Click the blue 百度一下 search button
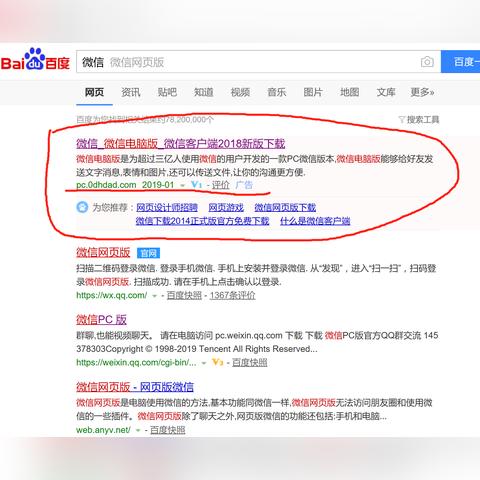480x480 pixels. [x=461, y=62]
